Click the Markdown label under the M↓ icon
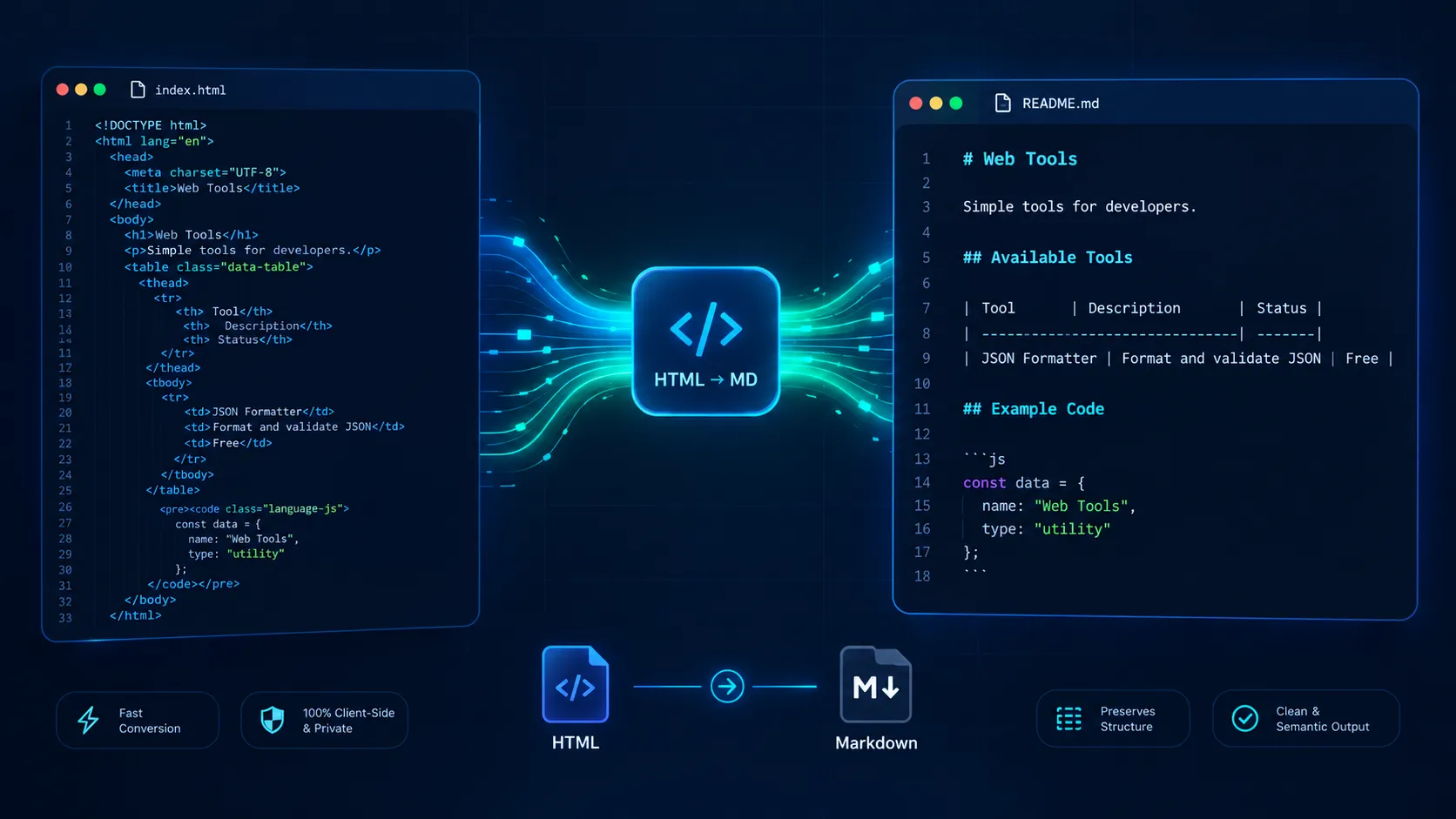 pyautogui.click(x=876, y=742)
